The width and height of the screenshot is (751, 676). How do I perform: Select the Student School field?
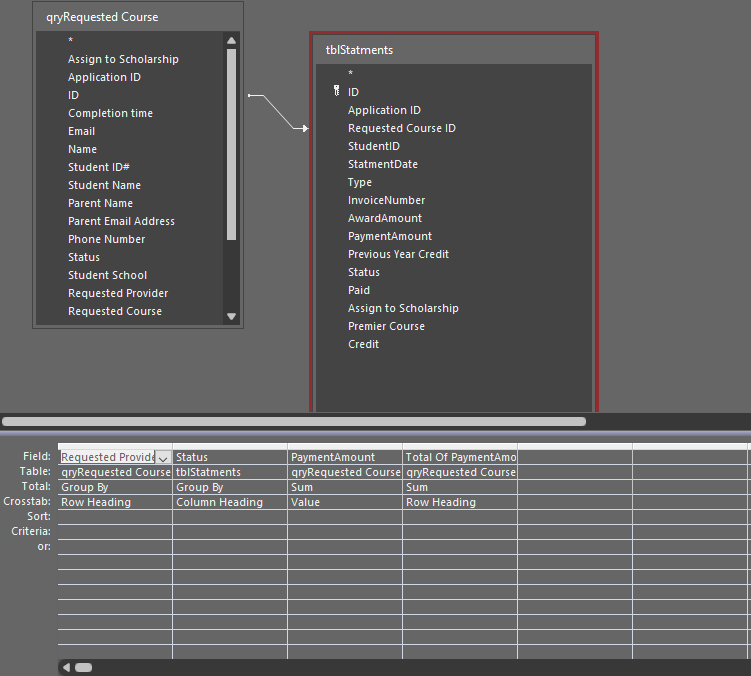[x=107, y=275]
